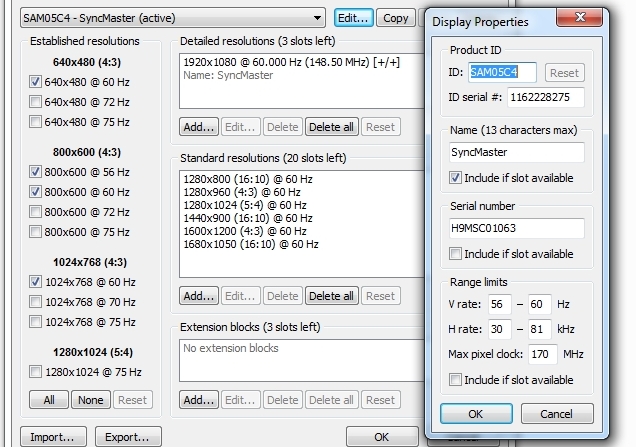The height and width of the screenshot is (447, 636).
Task: Close the Display Properties dialog
Action: pyautogui.click(x=580, y=17)
